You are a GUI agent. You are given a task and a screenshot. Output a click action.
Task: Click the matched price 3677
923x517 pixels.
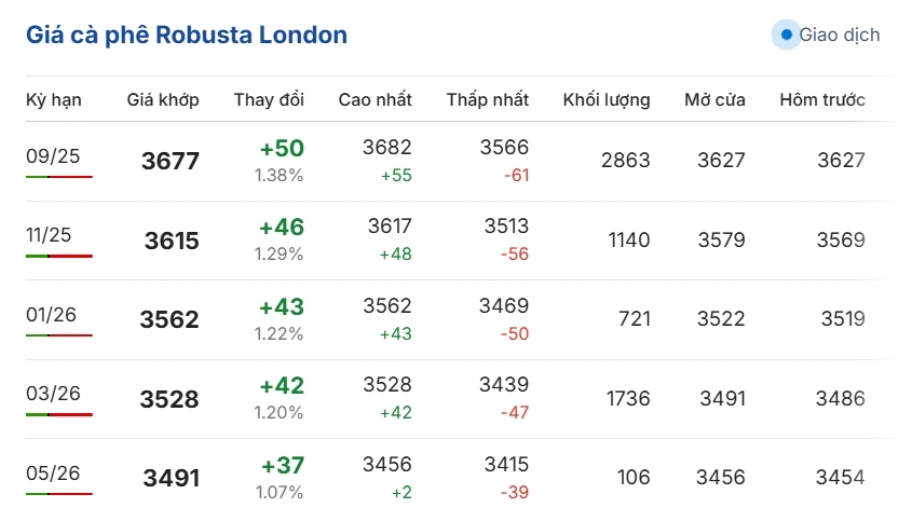(x=170, y=161)
